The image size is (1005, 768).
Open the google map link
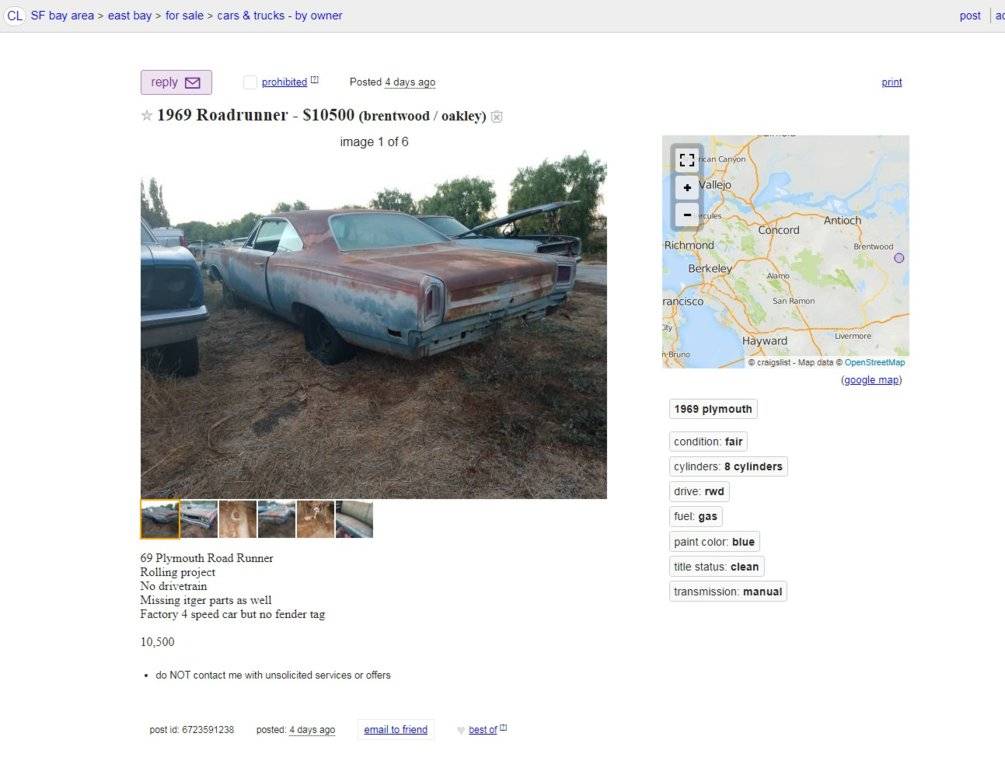click(872, 380)
